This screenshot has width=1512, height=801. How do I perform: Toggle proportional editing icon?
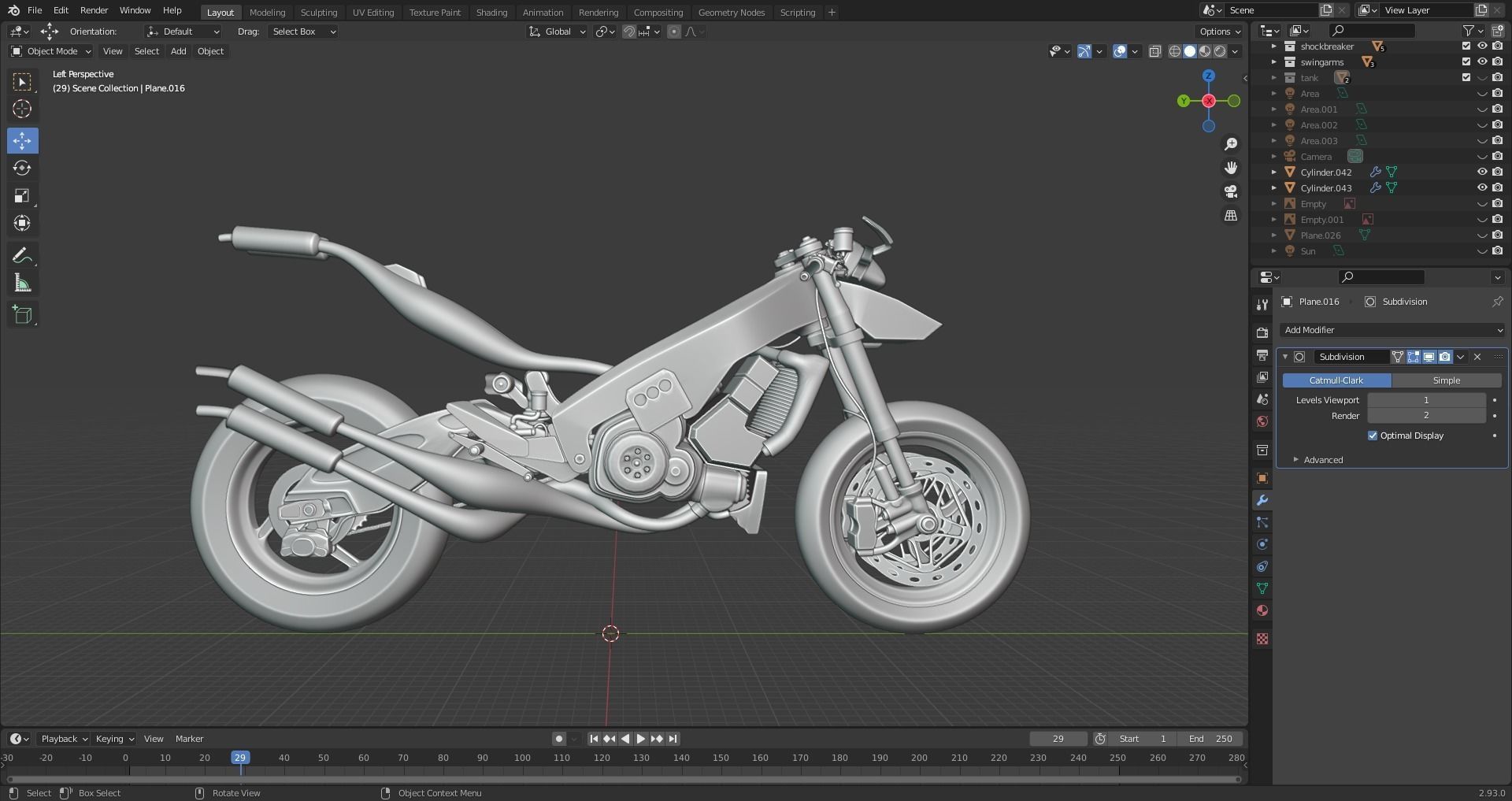pos(674,32)
